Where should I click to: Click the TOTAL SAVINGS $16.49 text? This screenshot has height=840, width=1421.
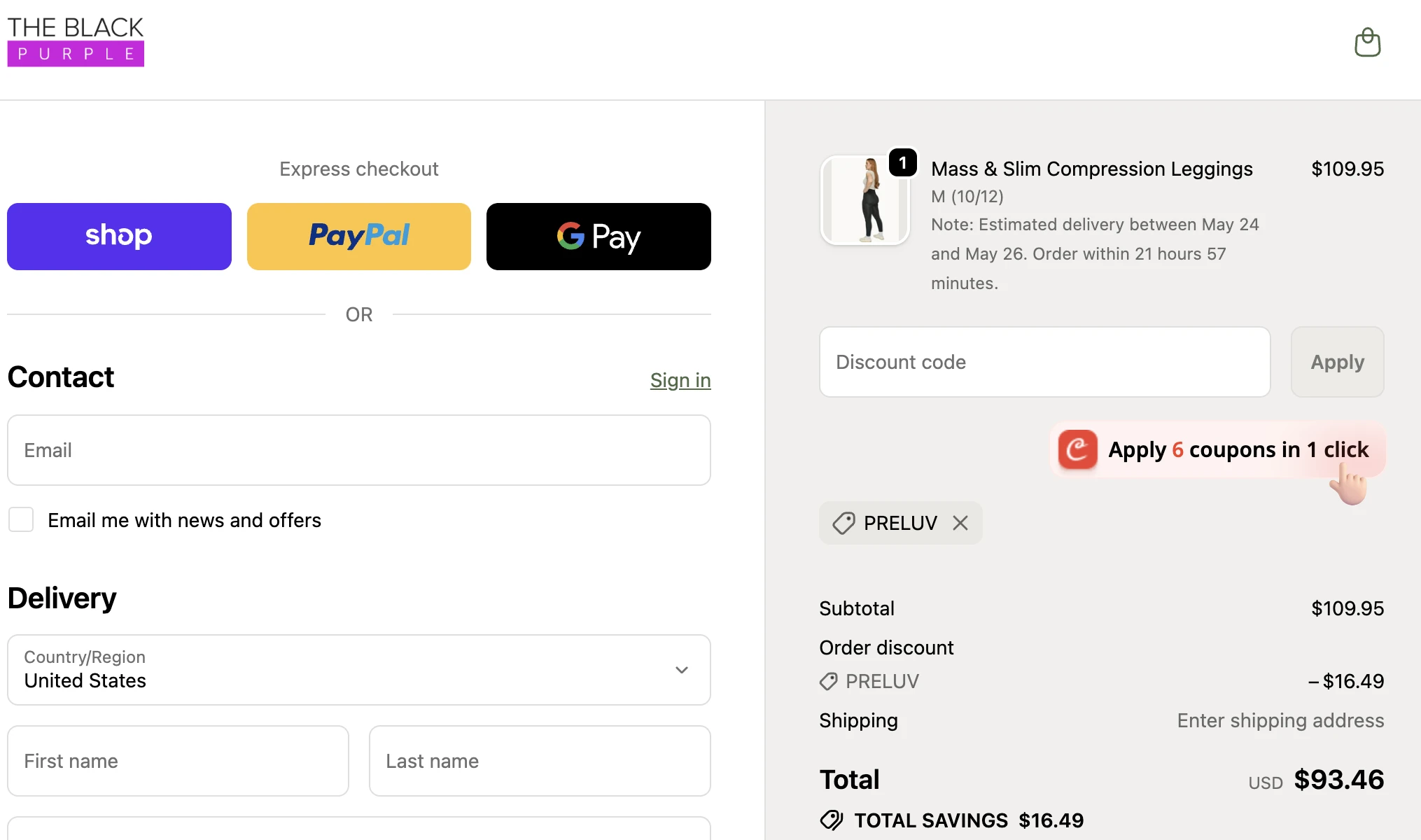point(969,820)
